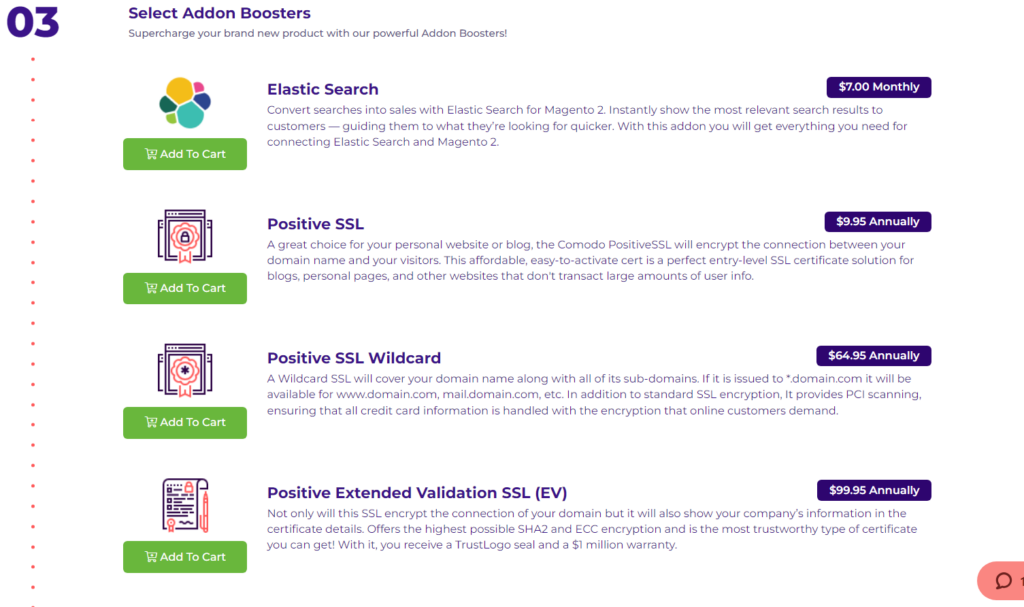This screenshot has height=607, width=1024.
Task: Add Positive Extended Validation SSL to cart
Action: [184, 557]
